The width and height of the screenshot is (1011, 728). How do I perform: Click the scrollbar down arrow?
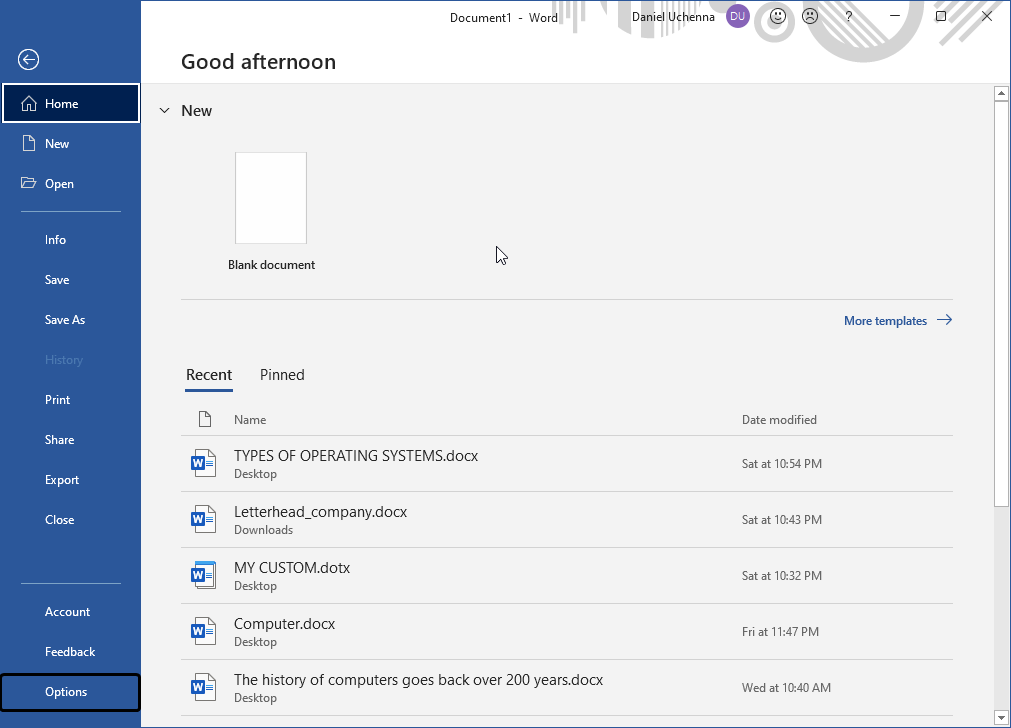[1000, 717]
